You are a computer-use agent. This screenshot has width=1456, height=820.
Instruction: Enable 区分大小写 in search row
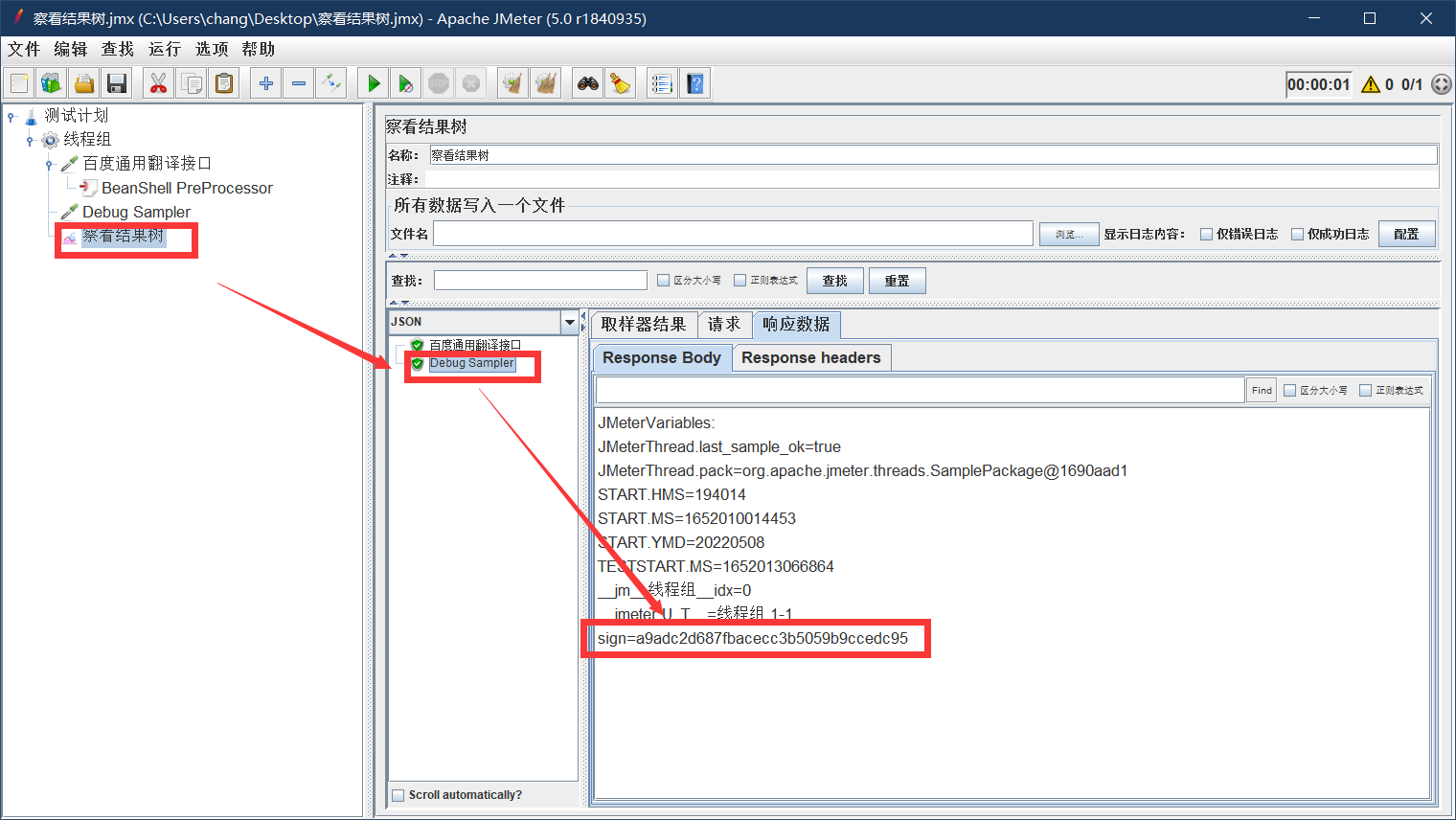663,281
